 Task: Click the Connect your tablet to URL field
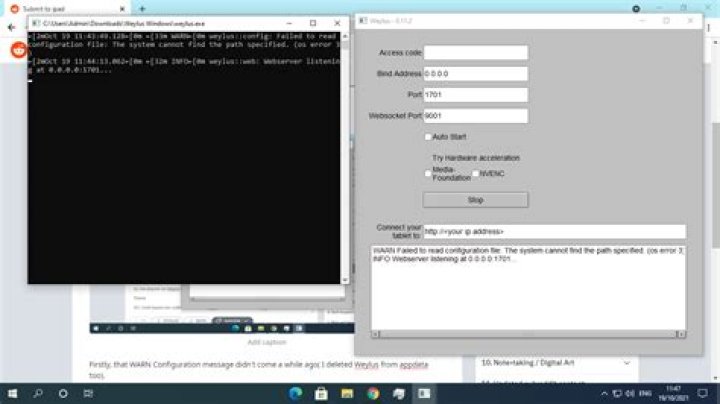click(x=555, y=231)
